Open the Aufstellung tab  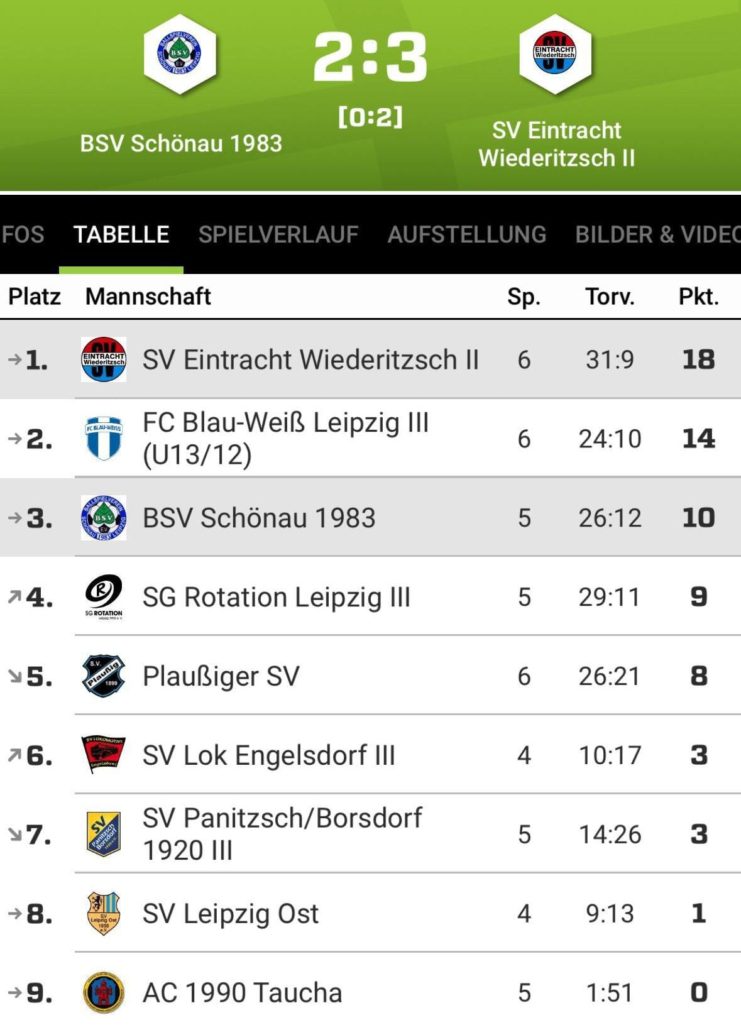467,235
